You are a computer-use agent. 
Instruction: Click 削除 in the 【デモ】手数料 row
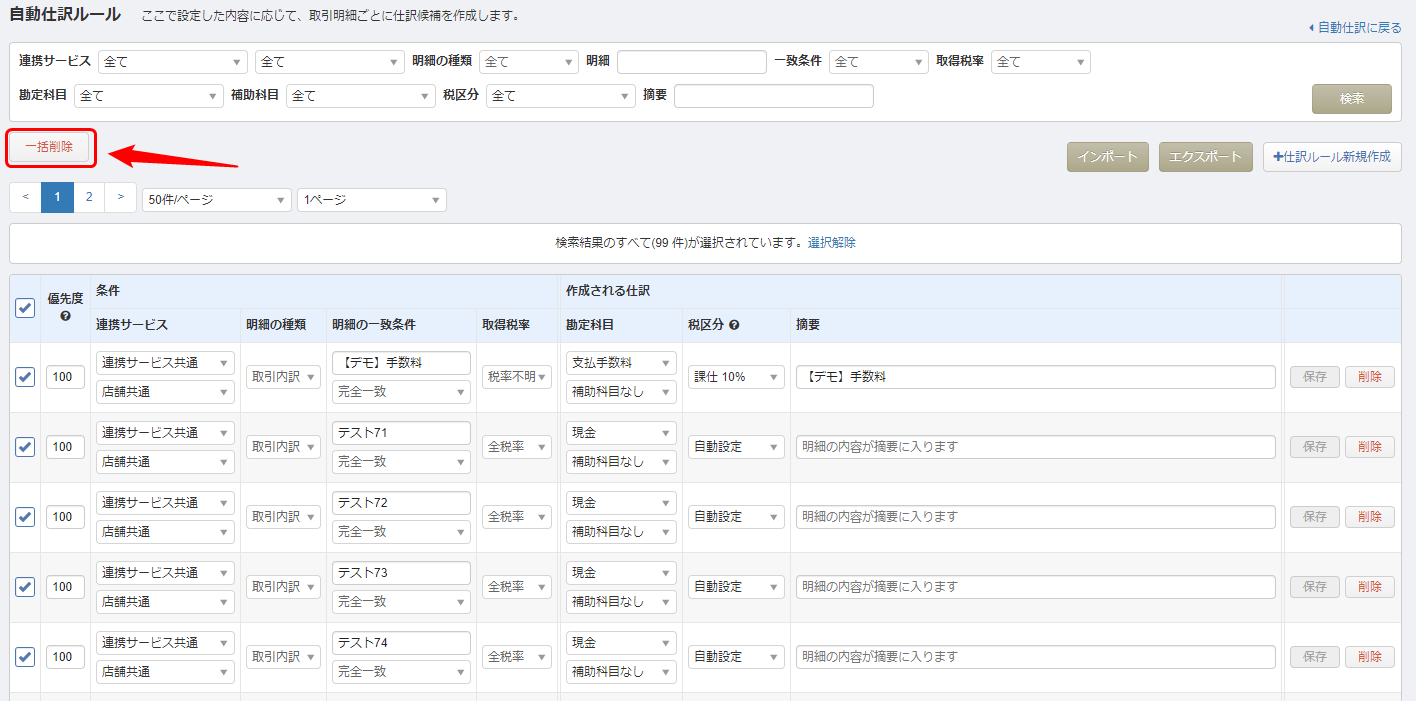1370,377
